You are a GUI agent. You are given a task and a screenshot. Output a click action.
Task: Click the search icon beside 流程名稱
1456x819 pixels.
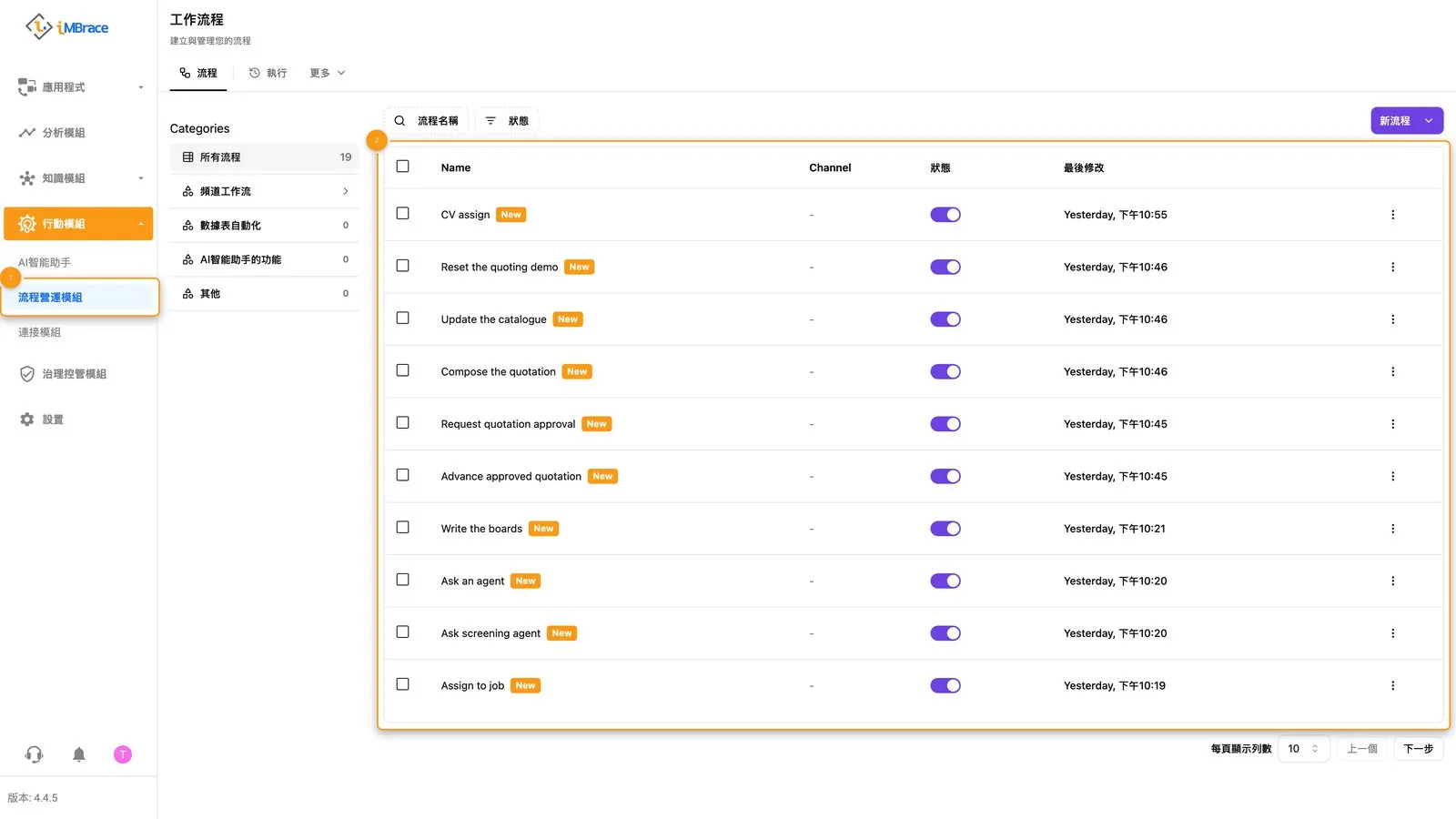399,121
